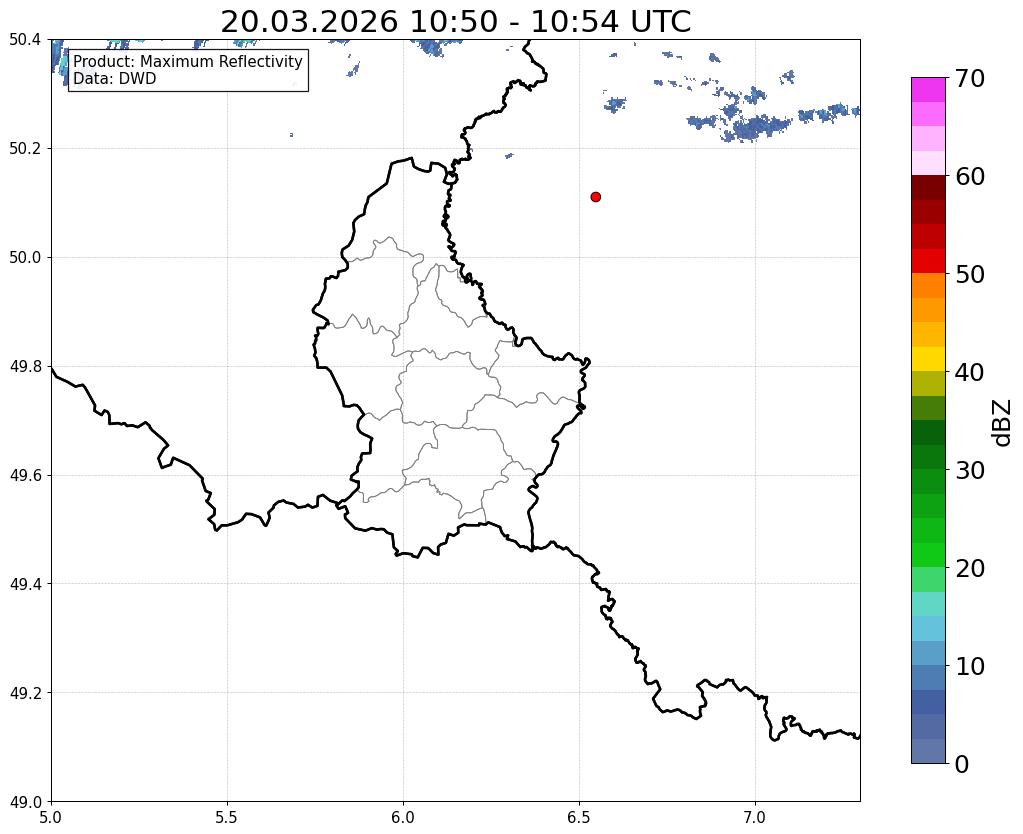Click the 40 tick label on the colorbar

(x=970, y=372)
